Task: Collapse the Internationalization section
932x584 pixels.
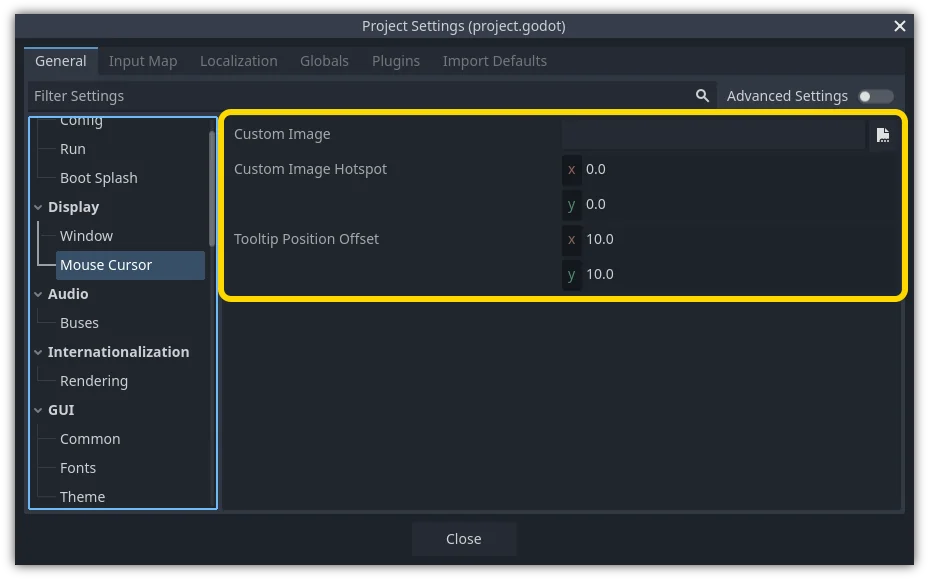Action: pyautogui.click(x=38, y=351)
